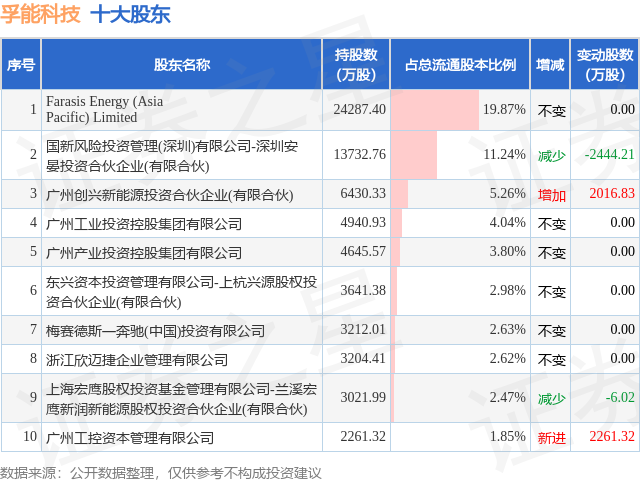Screen dimensions: 640x482
Task: Click the red 新进 label in row 10
Action: pyautogui.click(x=551, y=438)
